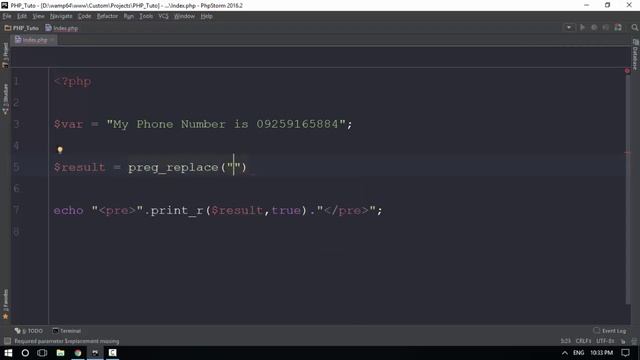Screen dimensions: 640x360
Task: Click the line number 6 in the gutter
Action: click(16, 189)
